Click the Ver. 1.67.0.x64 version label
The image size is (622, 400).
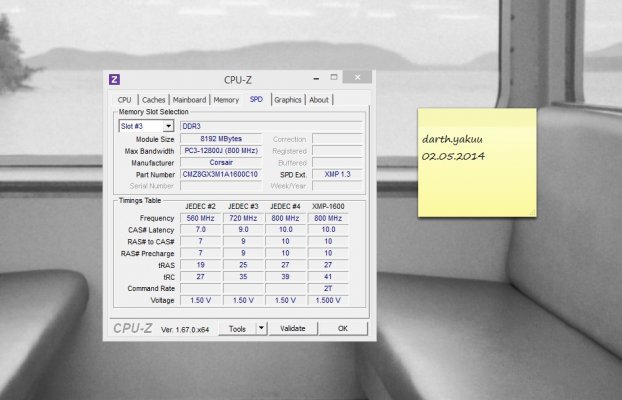tap(185, 329)
